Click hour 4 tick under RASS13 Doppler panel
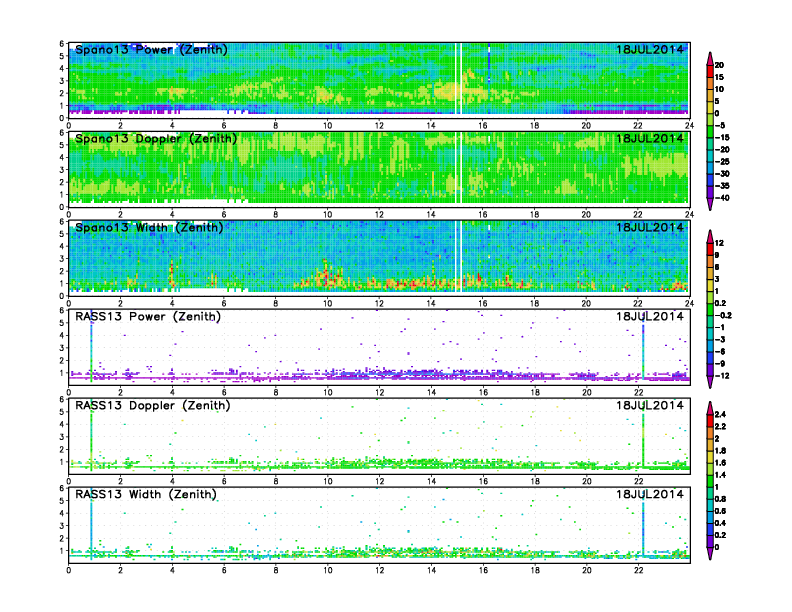The width and height of the screenshot is (792, 612). 172,482
